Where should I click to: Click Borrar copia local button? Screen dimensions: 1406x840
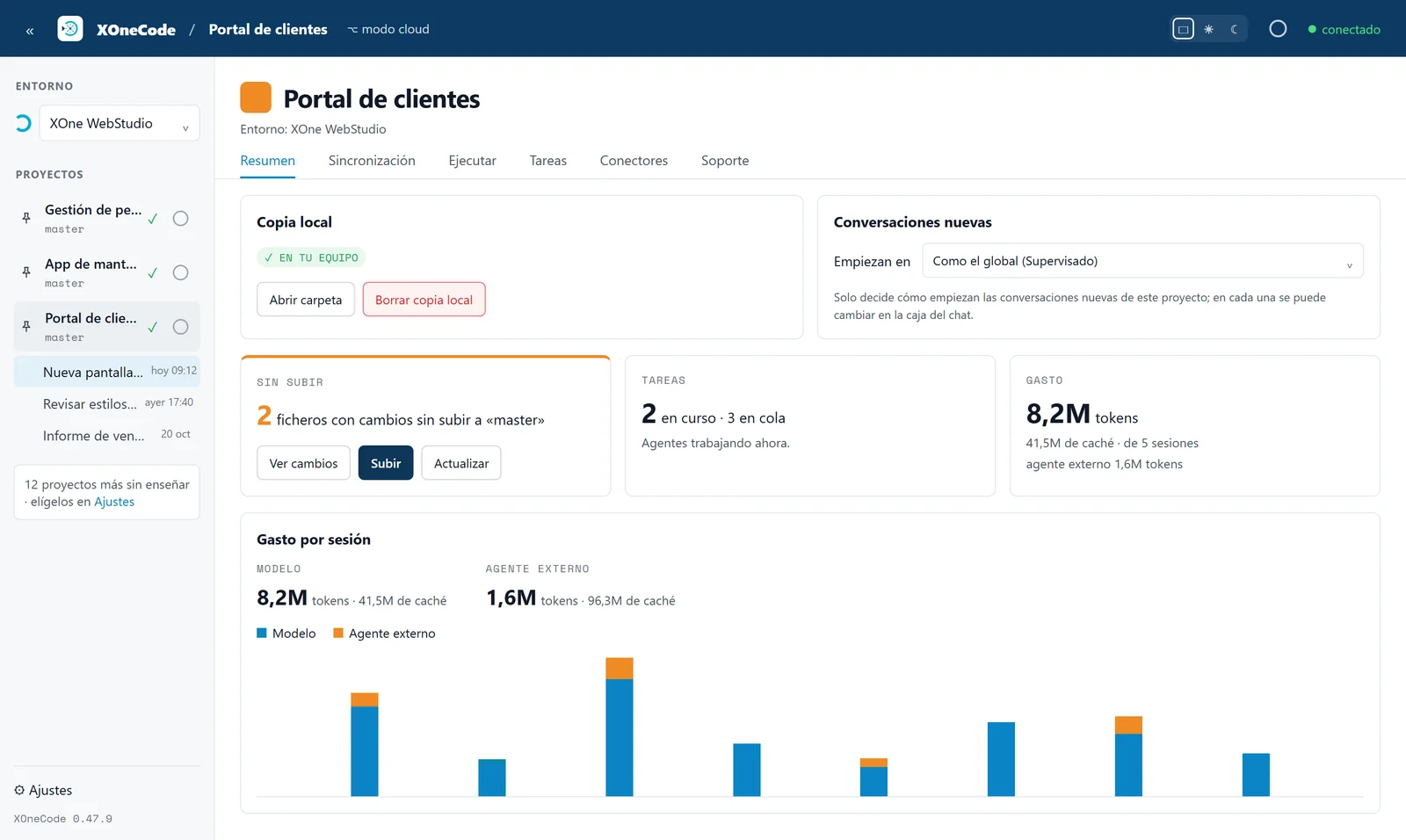tap(424, 300)
